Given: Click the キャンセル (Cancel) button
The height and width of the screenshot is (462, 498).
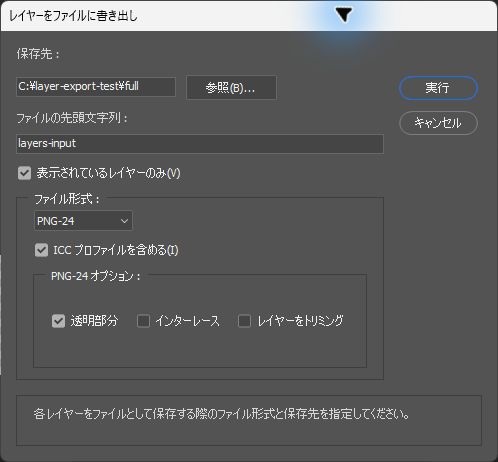Looking at the screenshot, I should (x=438, y=123).
